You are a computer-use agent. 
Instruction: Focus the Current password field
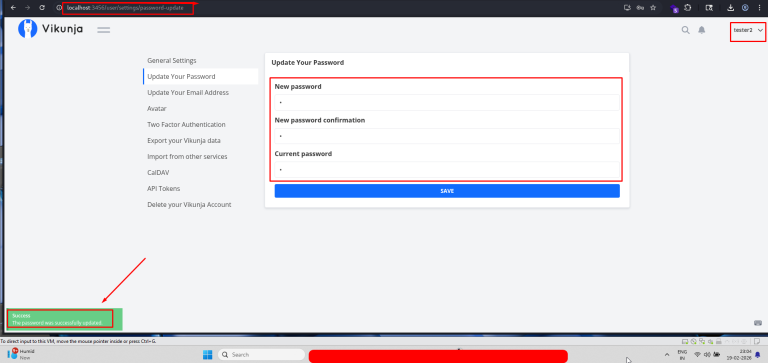[x=447, y=169]
